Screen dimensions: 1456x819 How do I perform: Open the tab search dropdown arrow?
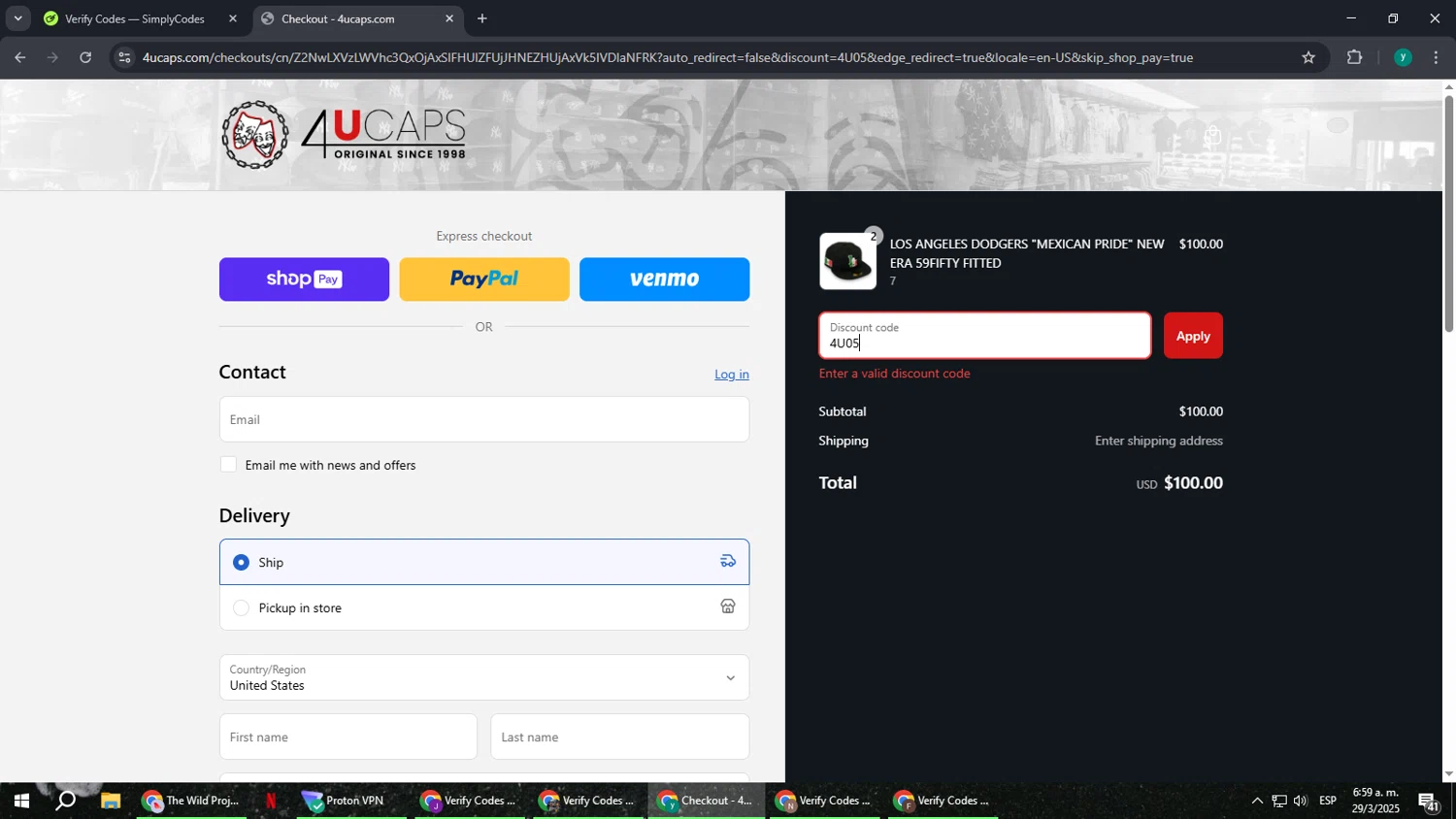17,18
